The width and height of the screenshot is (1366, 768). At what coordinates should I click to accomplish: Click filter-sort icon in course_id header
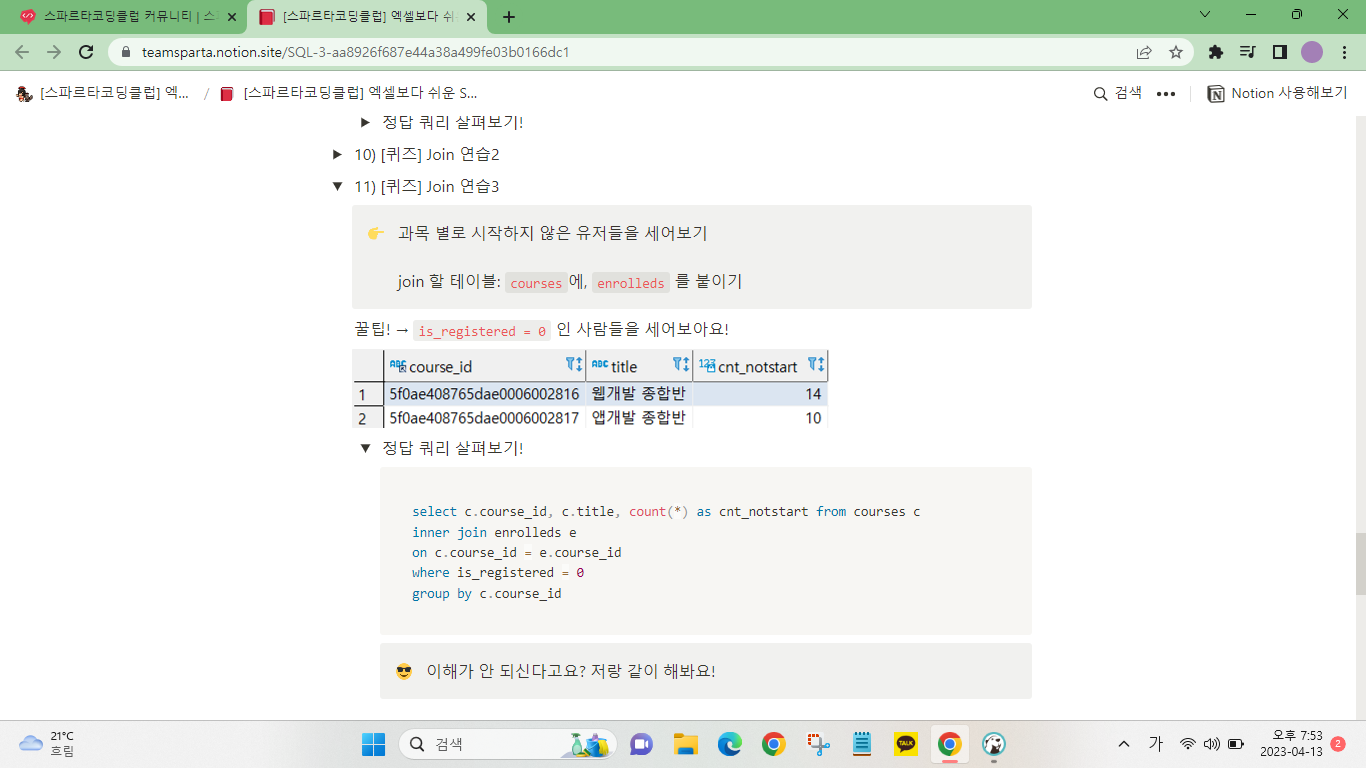(574, 365)
